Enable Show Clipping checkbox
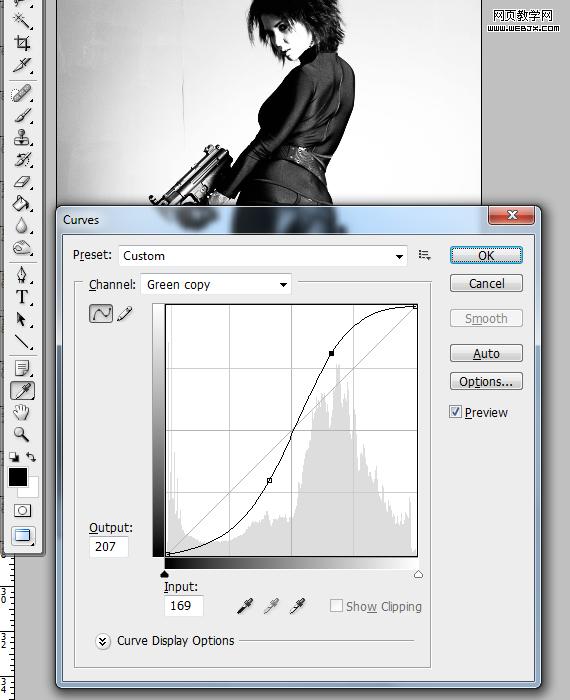 click(336, 606)
